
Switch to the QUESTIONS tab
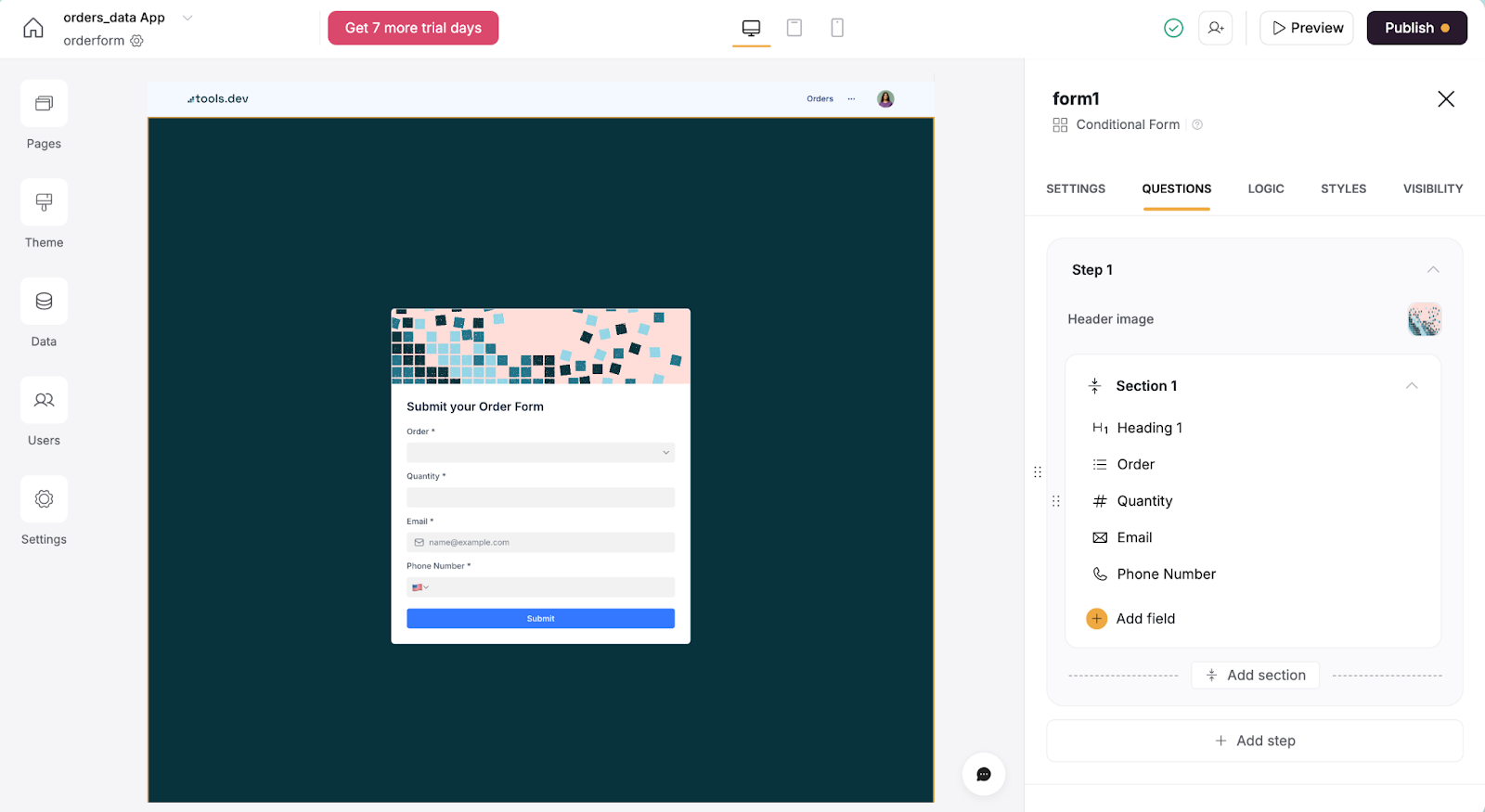coord(1177,188)
